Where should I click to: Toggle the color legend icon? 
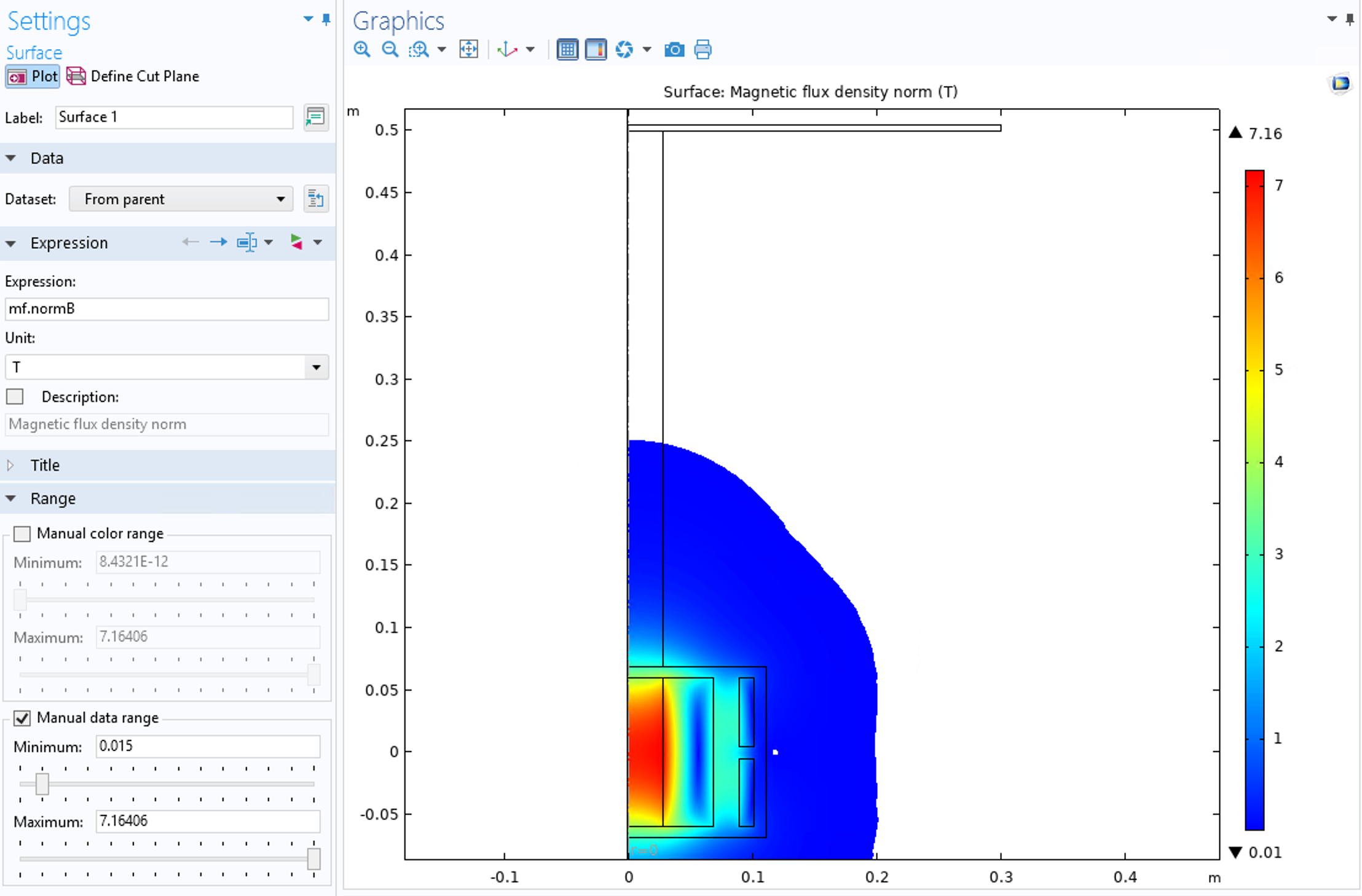[x=596, y=50]
